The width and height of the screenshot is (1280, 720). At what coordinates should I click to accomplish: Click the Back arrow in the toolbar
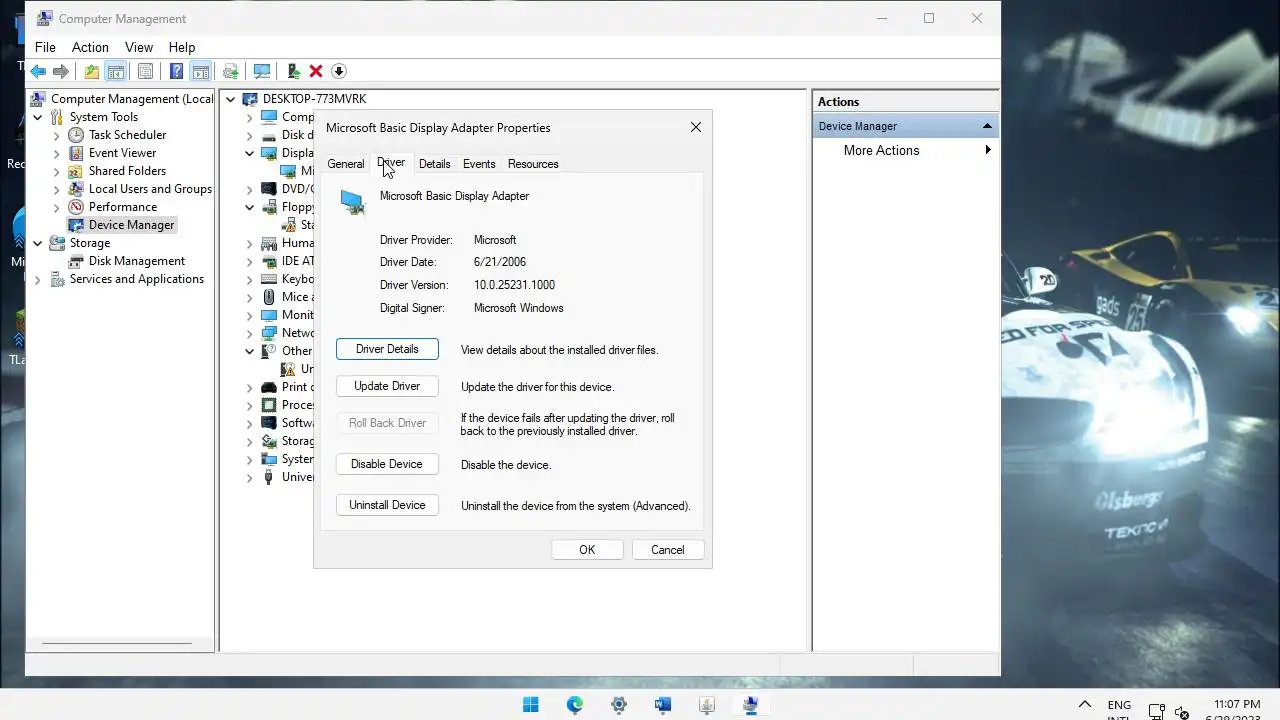point(38,71)
